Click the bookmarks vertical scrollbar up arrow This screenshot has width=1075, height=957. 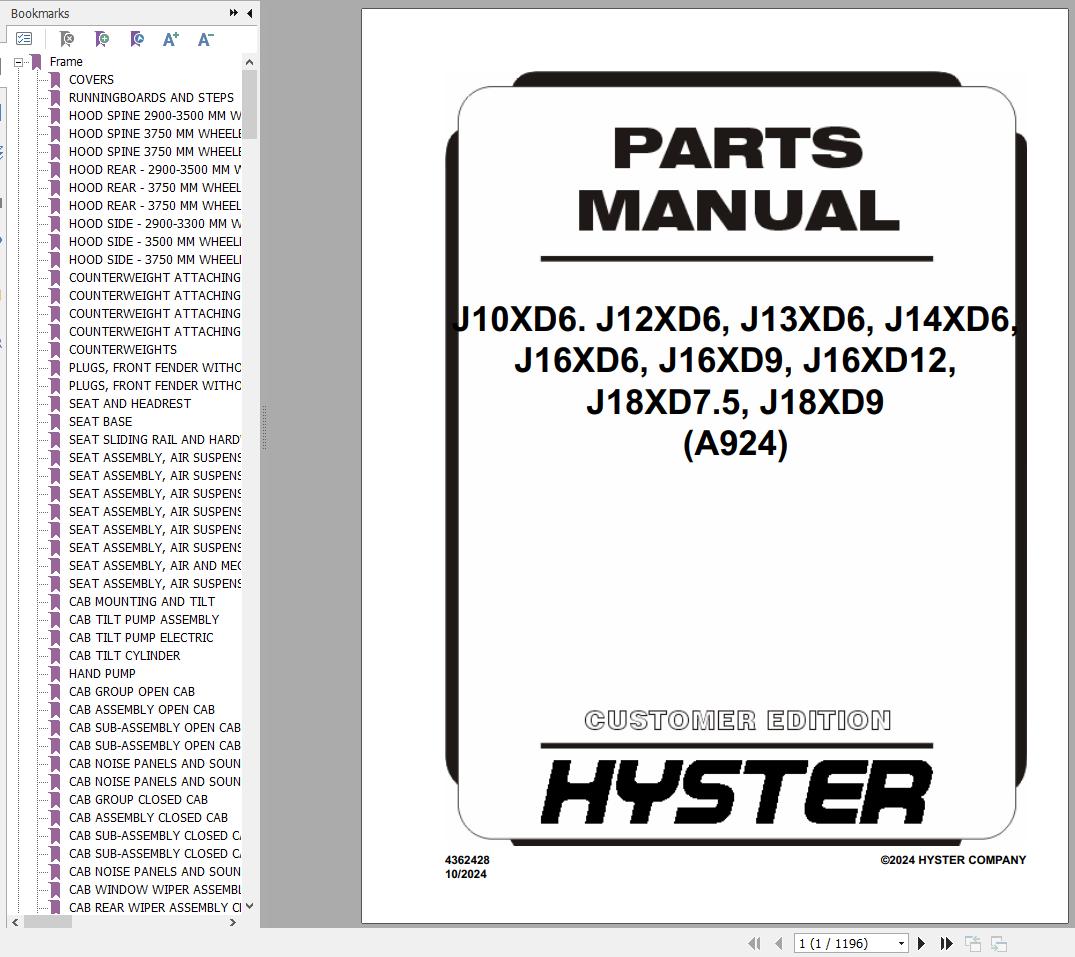pos(250,62)
